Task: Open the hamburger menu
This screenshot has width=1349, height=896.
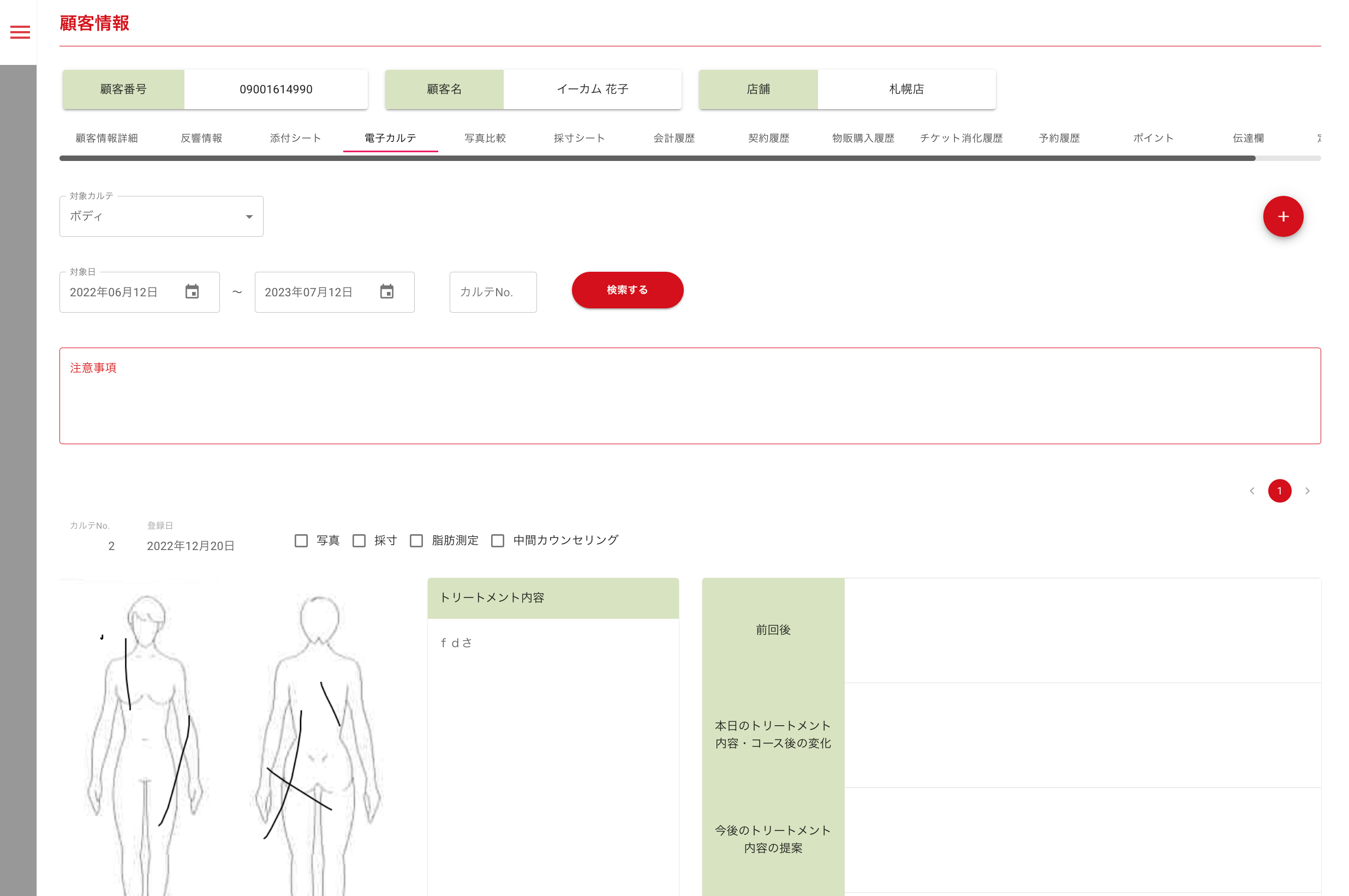Action: 20,33
